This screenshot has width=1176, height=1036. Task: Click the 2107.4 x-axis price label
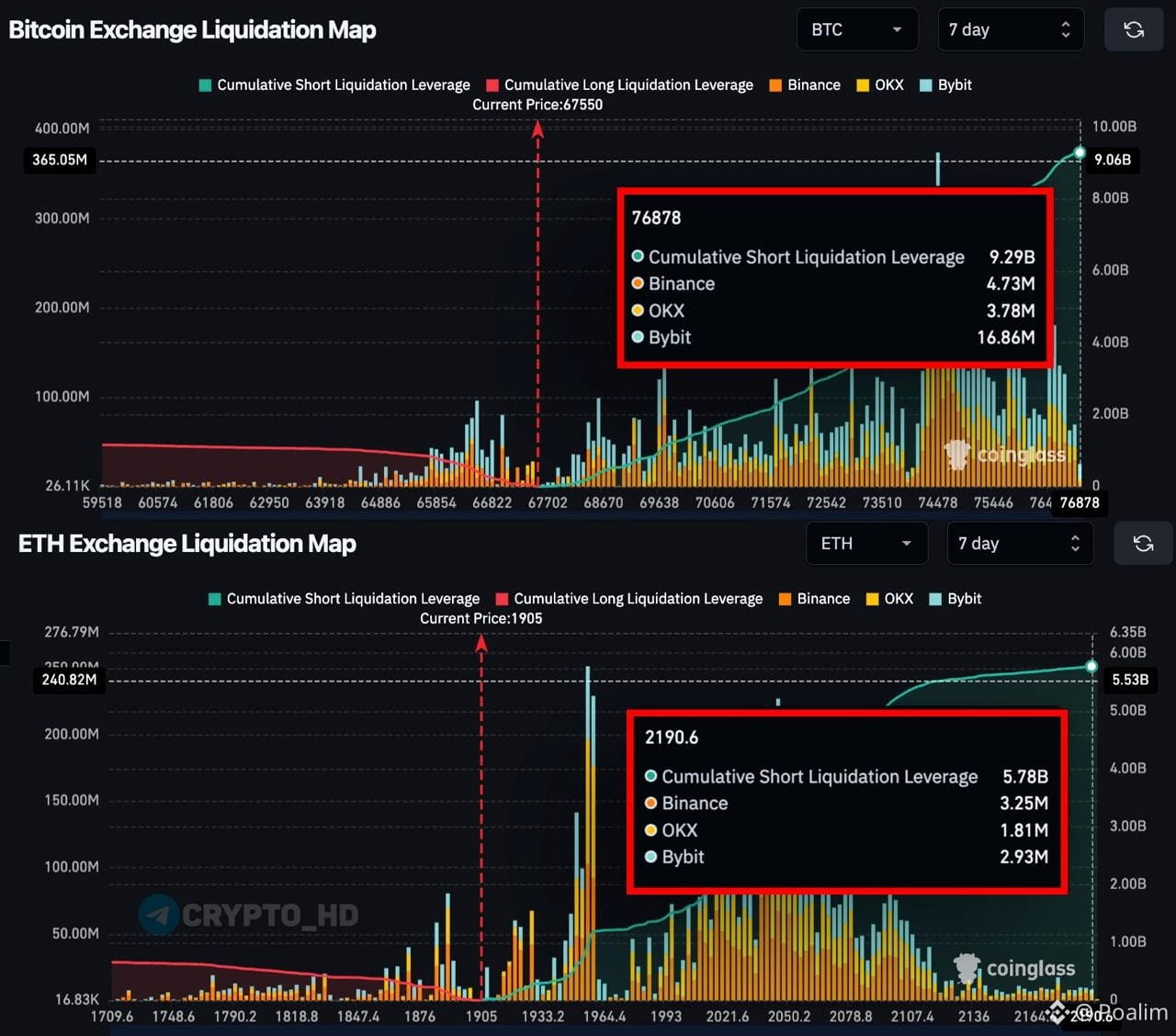tap(912, 1016)
